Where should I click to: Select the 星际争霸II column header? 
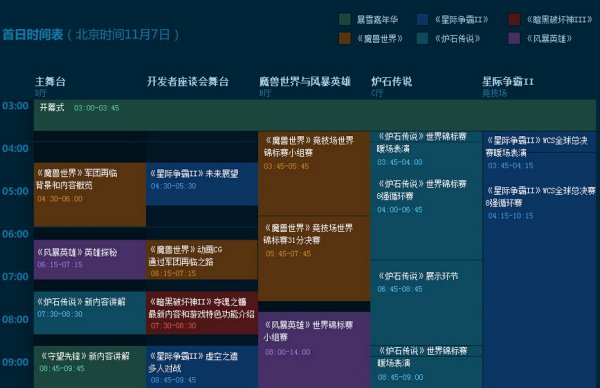pyautogui.click(x=508, y=82)
